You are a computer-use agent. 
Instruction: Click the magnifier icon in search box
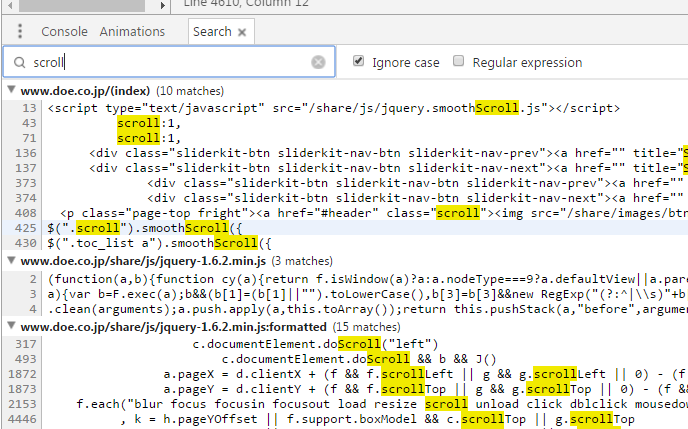point(19,62)
